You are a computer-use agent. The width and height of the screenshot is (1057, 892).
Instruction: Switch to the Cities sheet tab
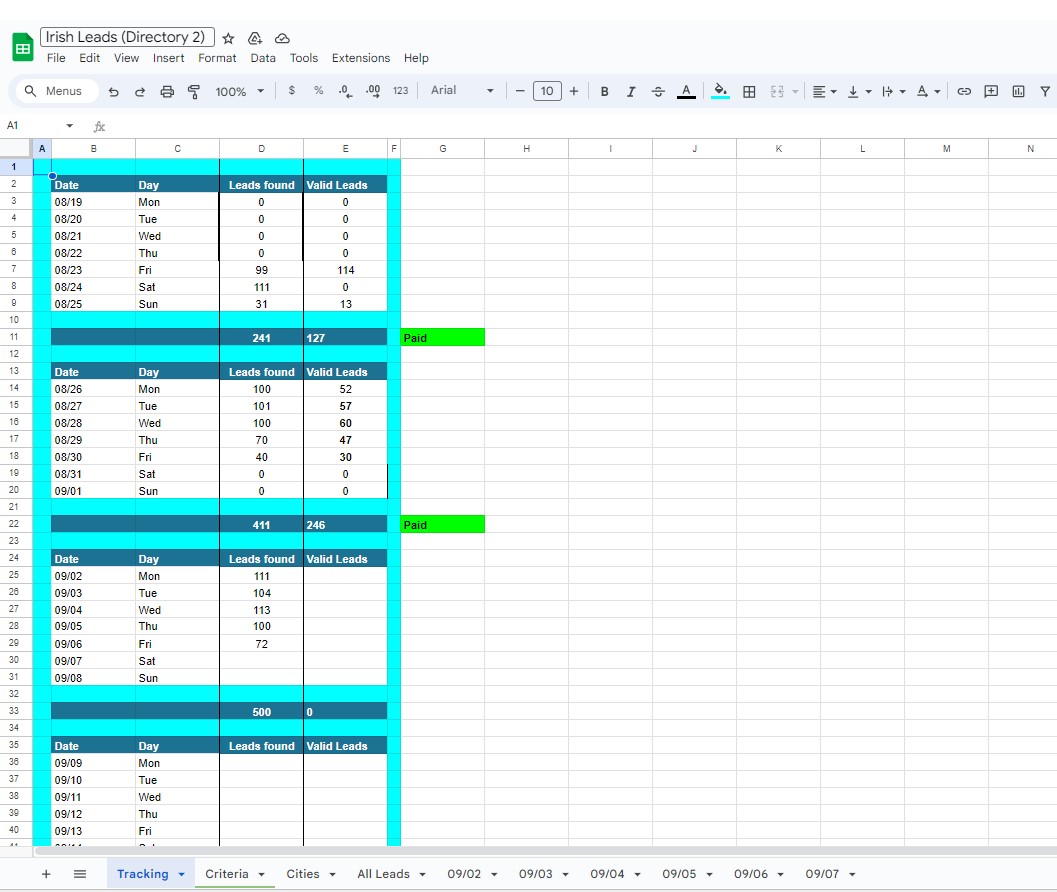303,874
